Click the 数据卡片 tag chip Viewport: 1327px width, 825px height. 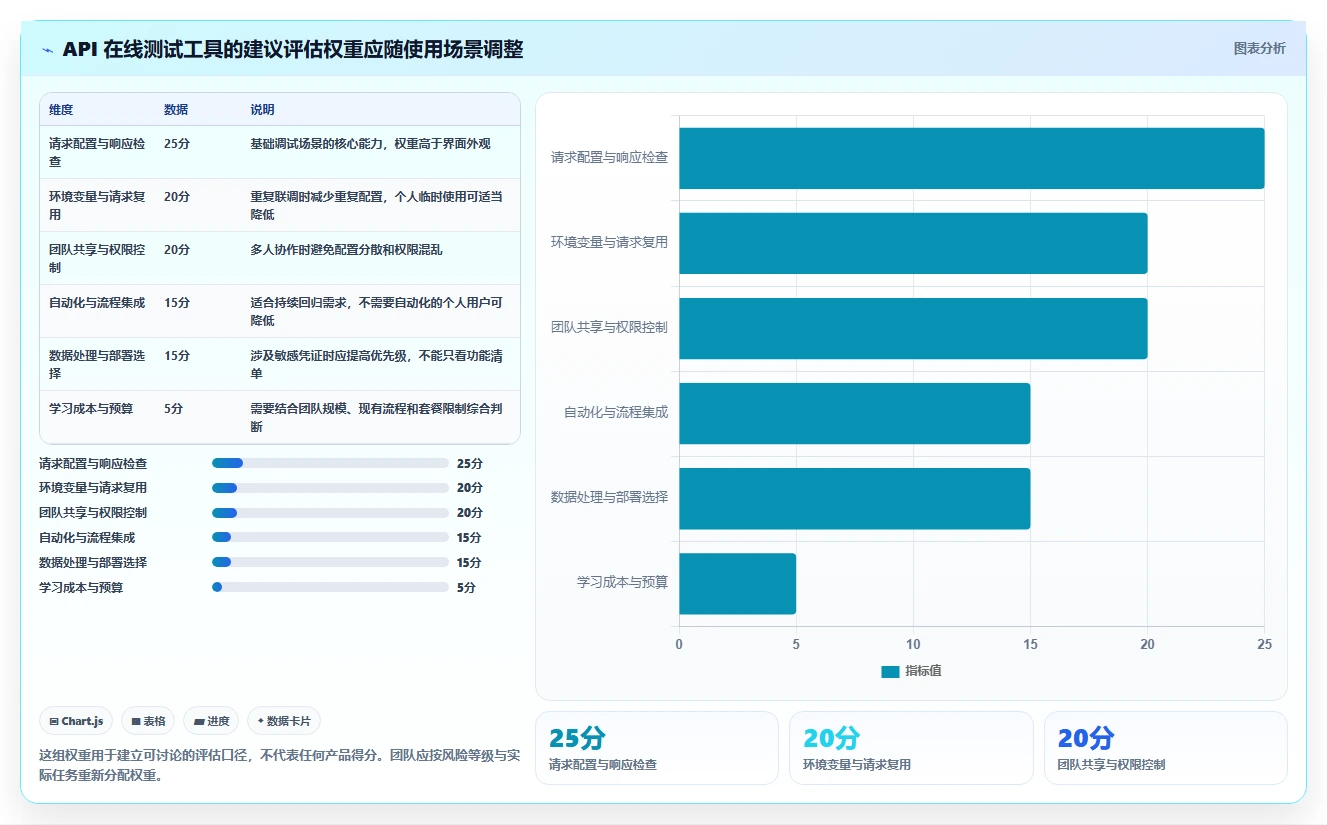284,721
